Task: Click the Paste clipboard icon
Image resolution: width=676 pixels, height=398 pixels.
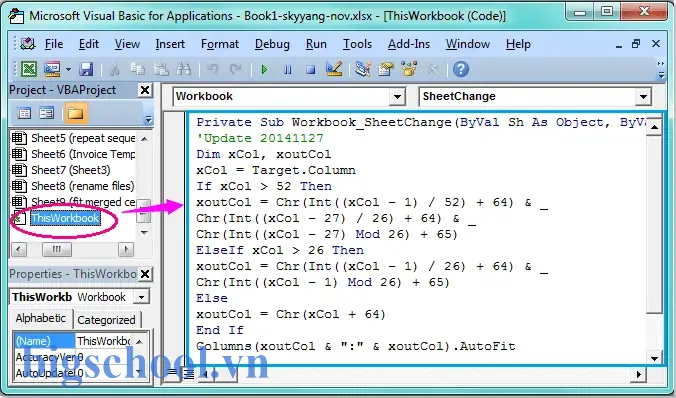Action: 161,69
